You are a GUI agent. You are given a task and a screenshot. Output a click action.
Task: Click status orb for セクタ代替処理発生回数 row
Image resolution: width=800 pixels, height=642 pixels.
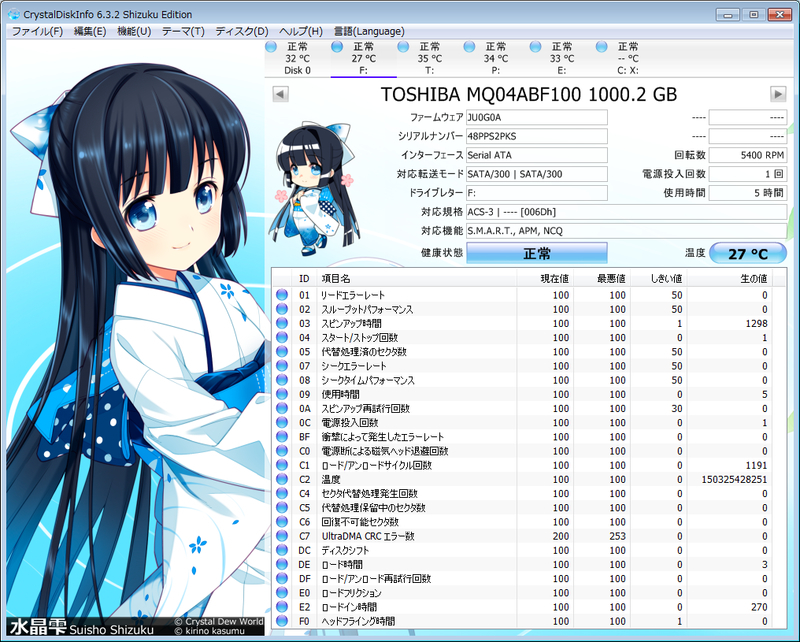(x=282, y=493)
